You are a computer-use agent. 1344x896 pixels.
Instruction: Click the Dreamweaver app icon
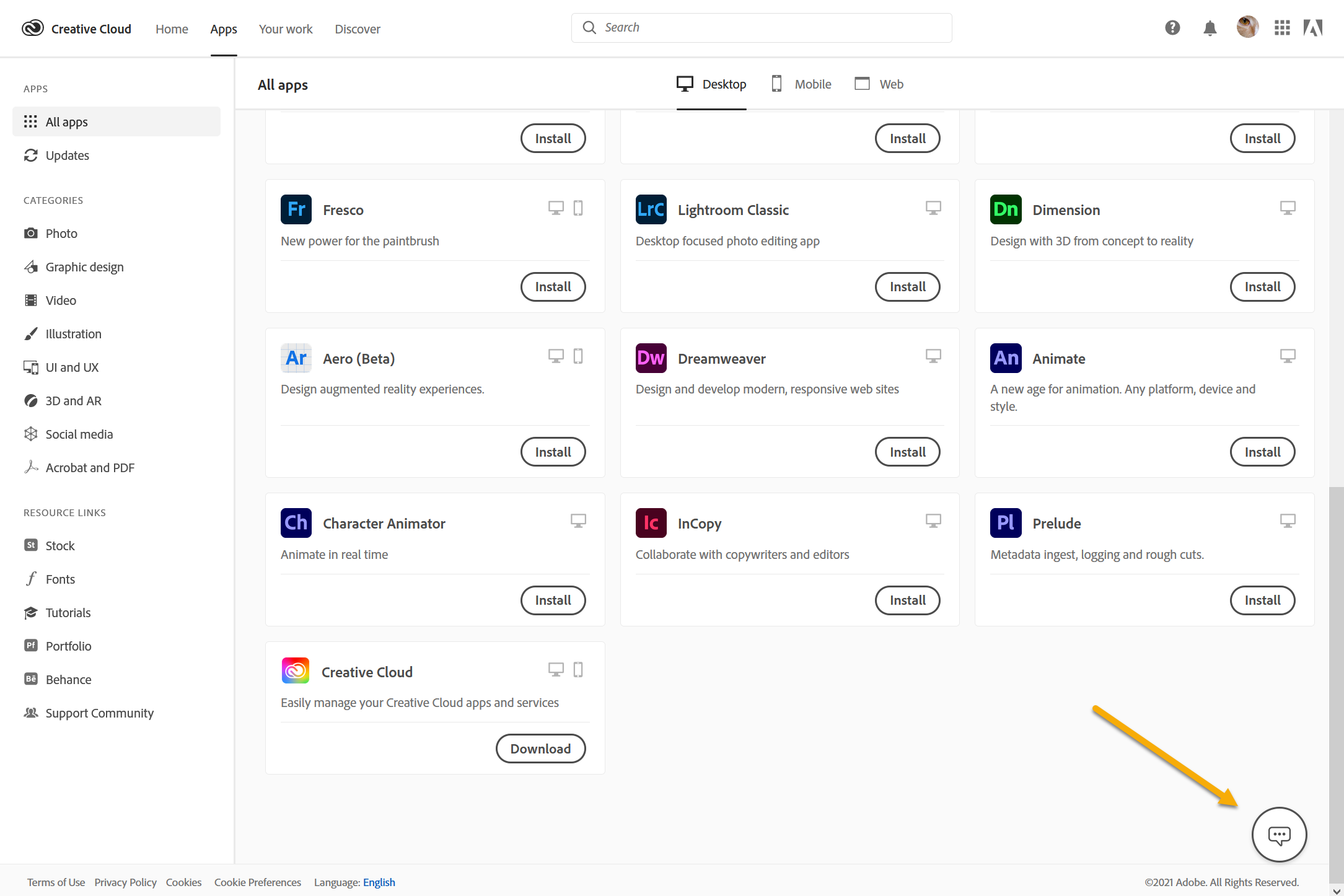click(x=651, y=358)
